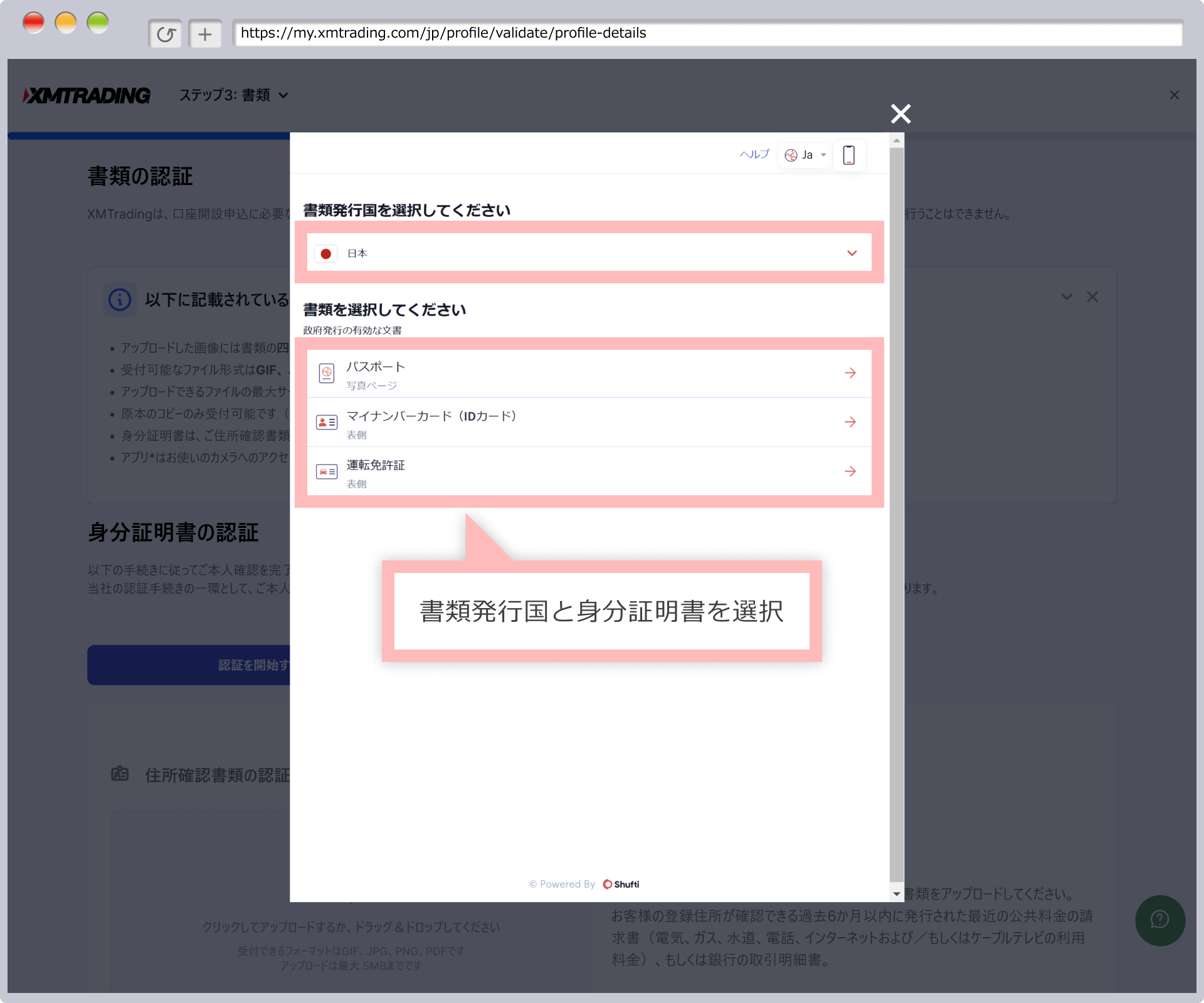
Task: Click the browser reload icon
Action: tap(166, 34)
